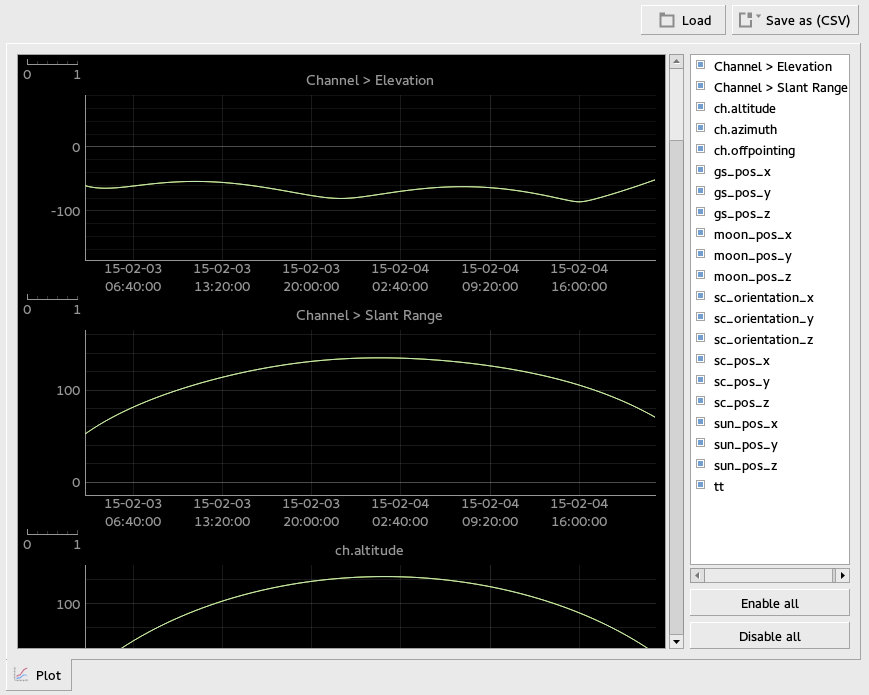Click series list scroll right arrow

click(843, 575)
